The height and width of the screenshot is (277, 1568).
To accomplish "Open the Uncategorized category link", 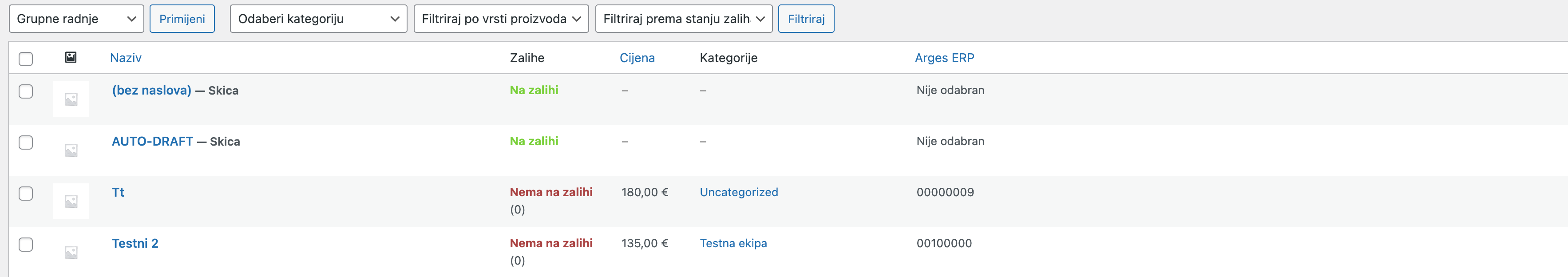I will (x=738, y=192).
